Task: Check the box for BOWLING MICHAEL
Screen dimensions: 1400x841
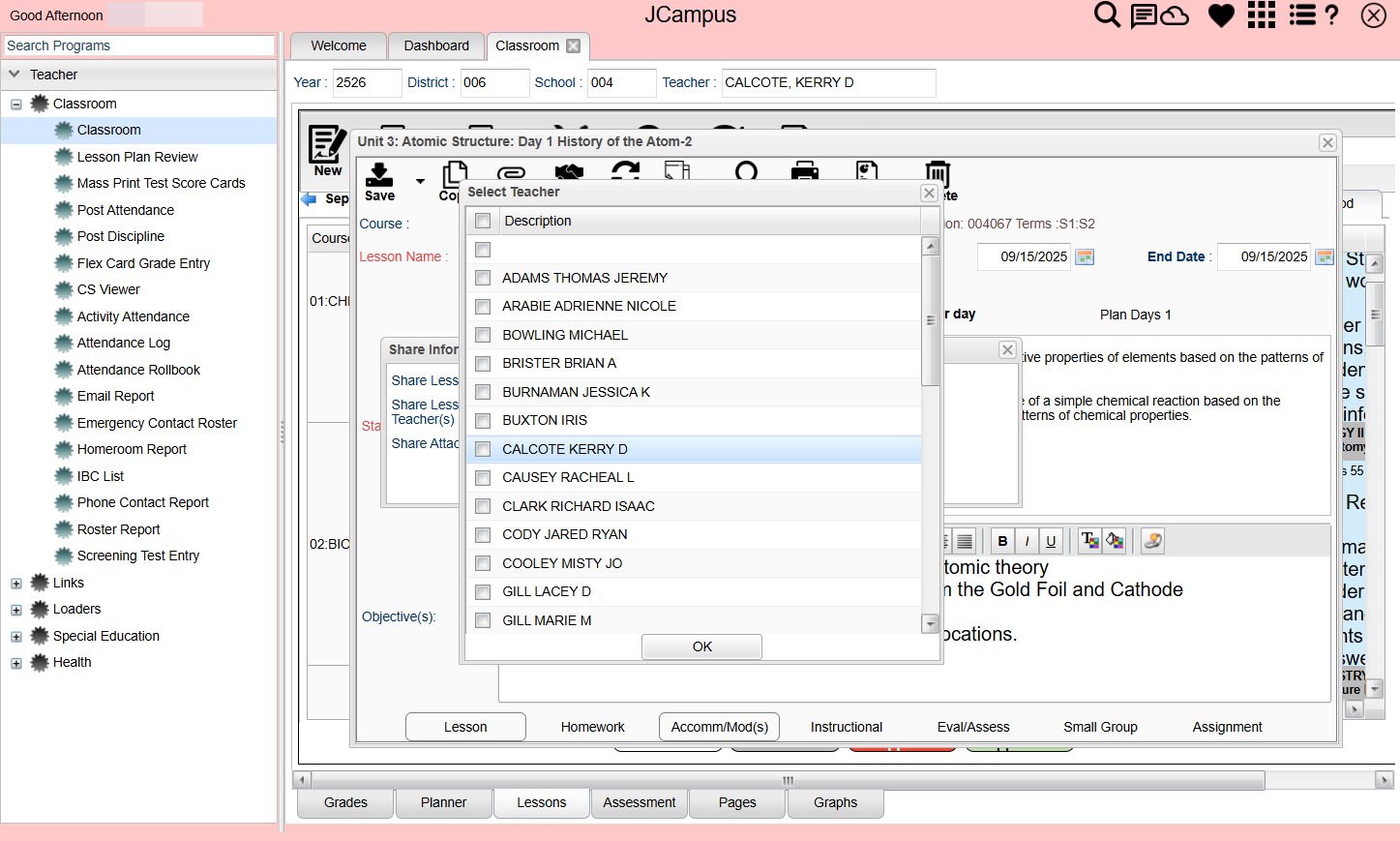Action: [483, 335]
